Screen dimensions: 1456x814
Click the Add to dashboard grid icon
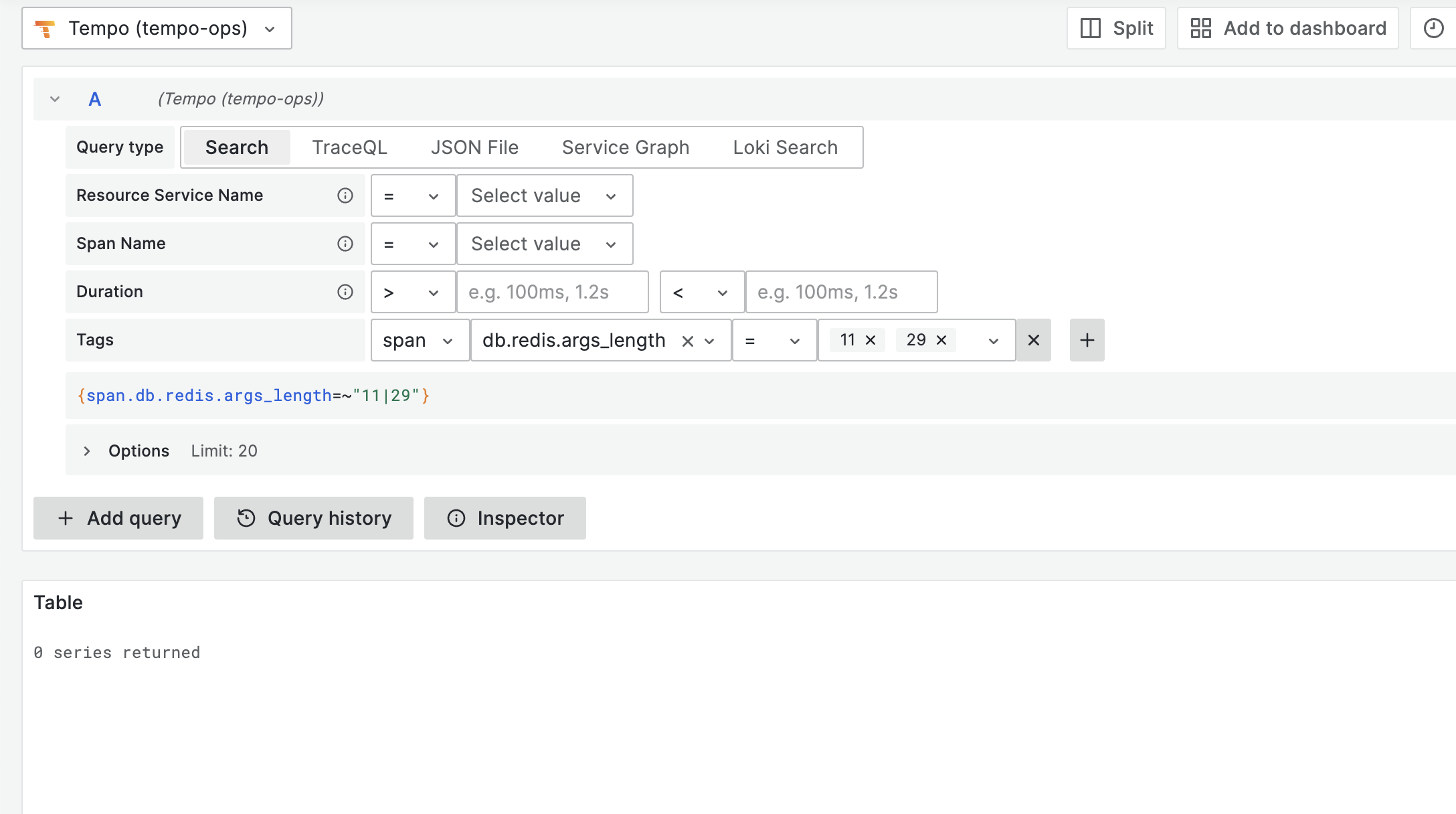coord(1201,28)
